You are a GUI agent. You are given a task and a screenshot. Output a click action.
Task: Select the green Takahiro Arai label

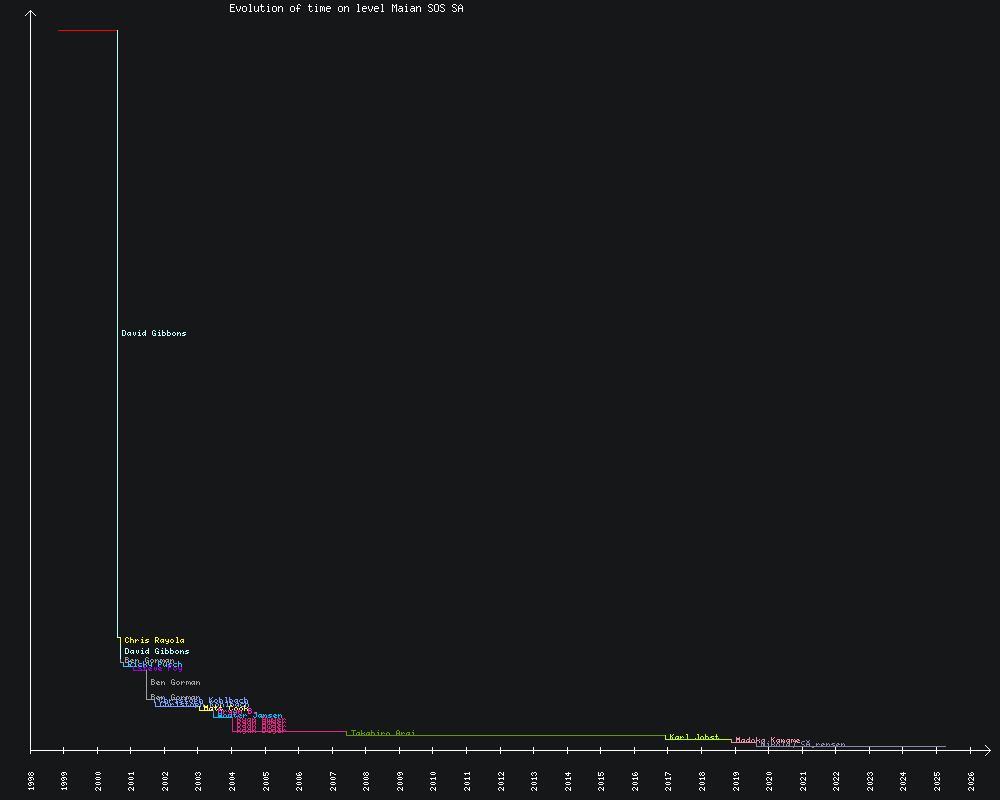pyautogui.click(x=382, y=733)
